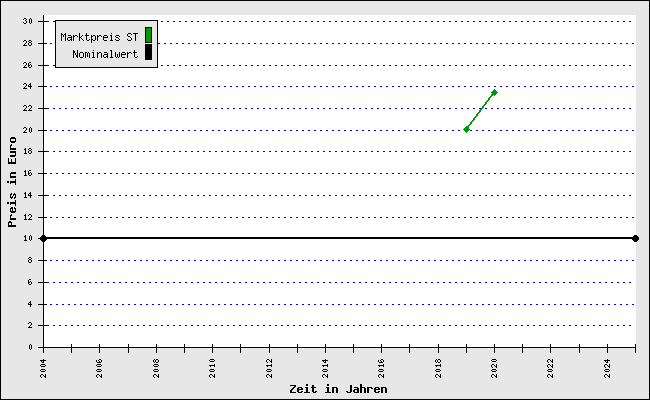
Task: Click the black Nominalwert end point at 2025
Action: pos(635,238)
